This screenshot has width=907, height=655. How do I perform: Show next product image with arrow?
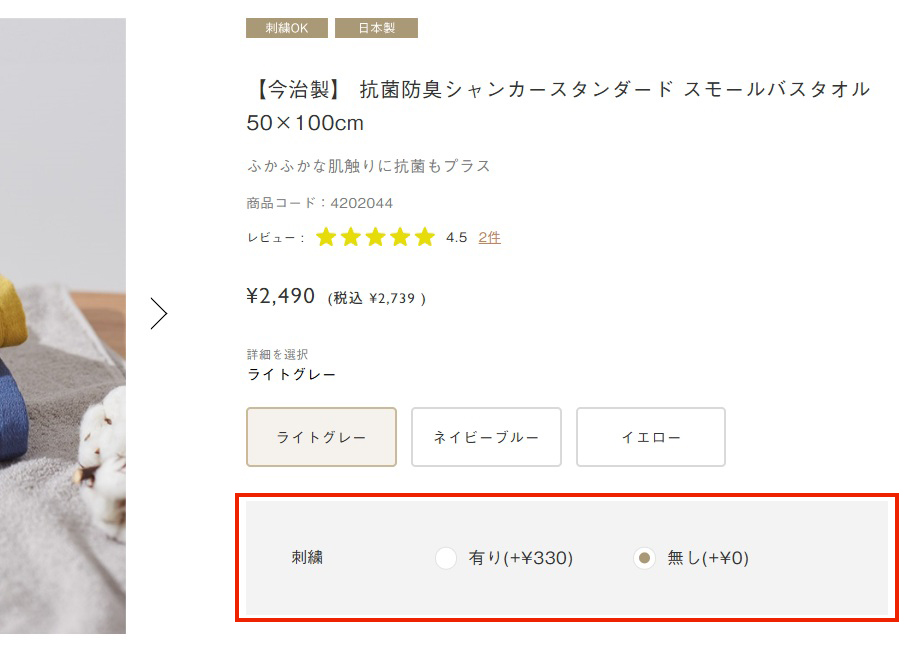pyautogui.click(x=159, y=314)
